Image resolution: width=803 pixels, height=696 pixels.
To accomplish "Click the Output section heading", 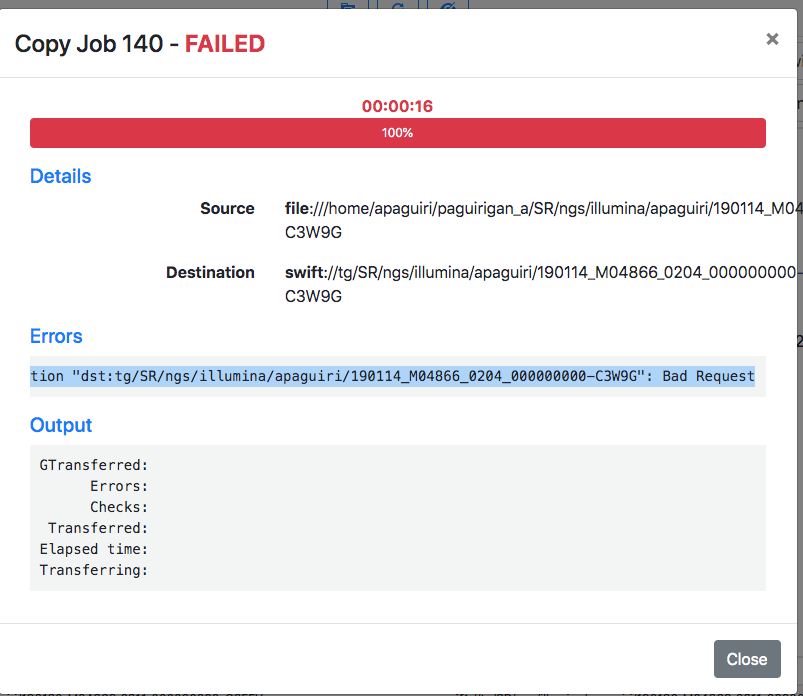I will (60, 425).
